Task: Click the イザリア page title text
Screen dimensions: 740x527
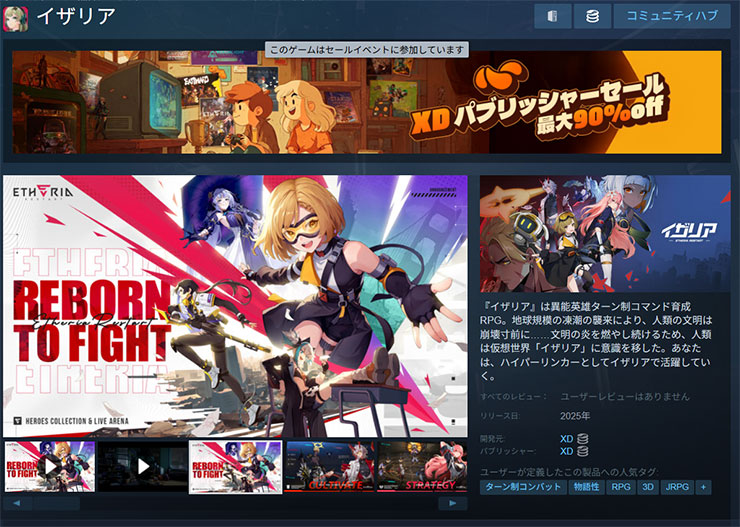Action: coord(76,16)
